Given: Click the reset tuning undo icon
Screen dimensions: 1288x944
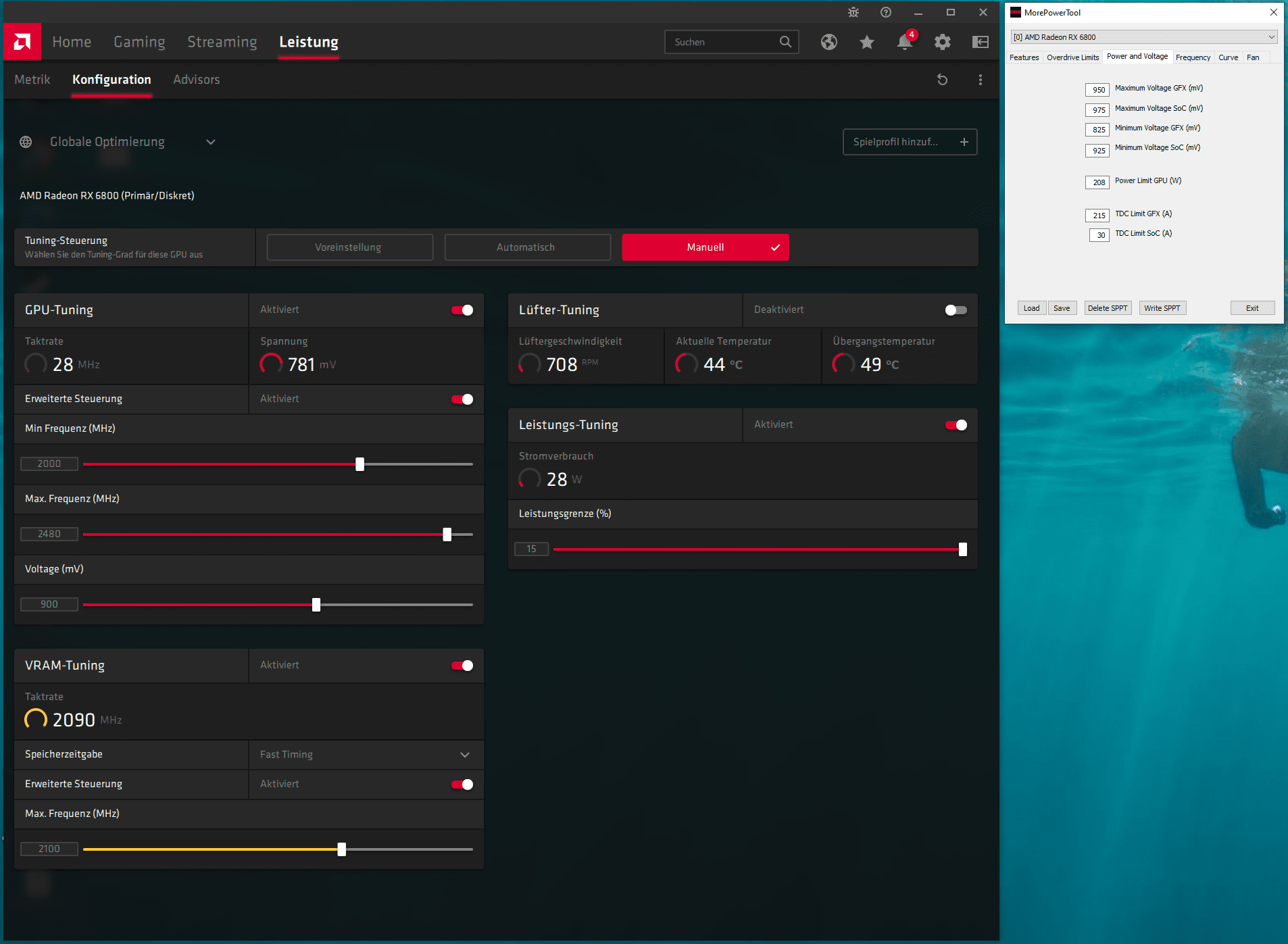Looking at the screenshot, I should point(943,80).
